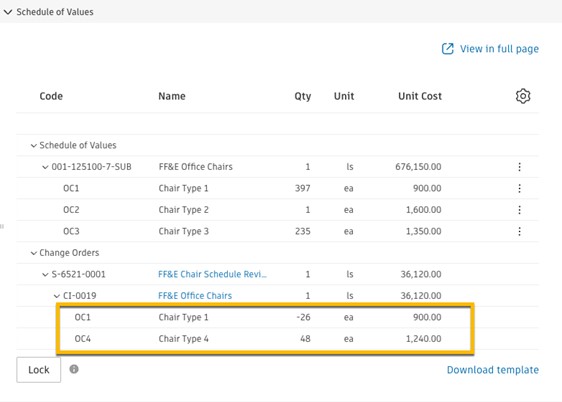Collapse the Schedule of Values panel header
The width and height of the screenshot is (562, 402).
pos(8,12)
